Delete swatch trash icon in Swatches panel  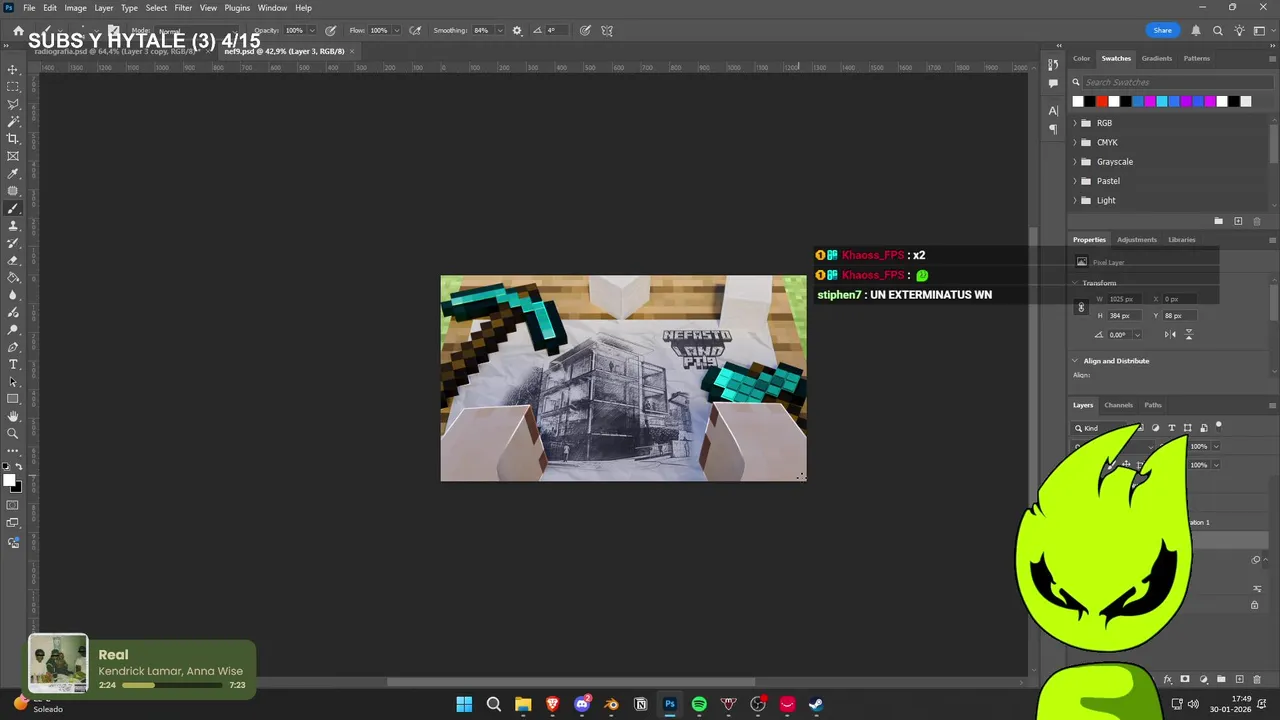point(1257,221)
